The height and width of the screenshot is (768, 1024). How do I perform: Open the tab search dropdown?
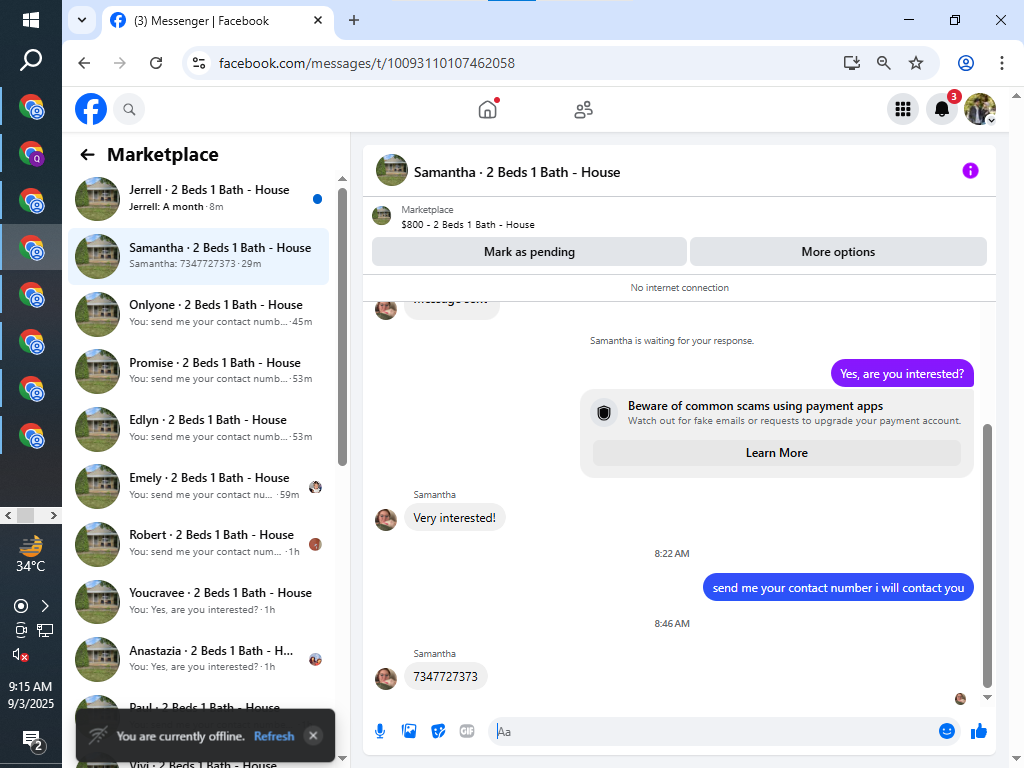[x=82, y=20]
